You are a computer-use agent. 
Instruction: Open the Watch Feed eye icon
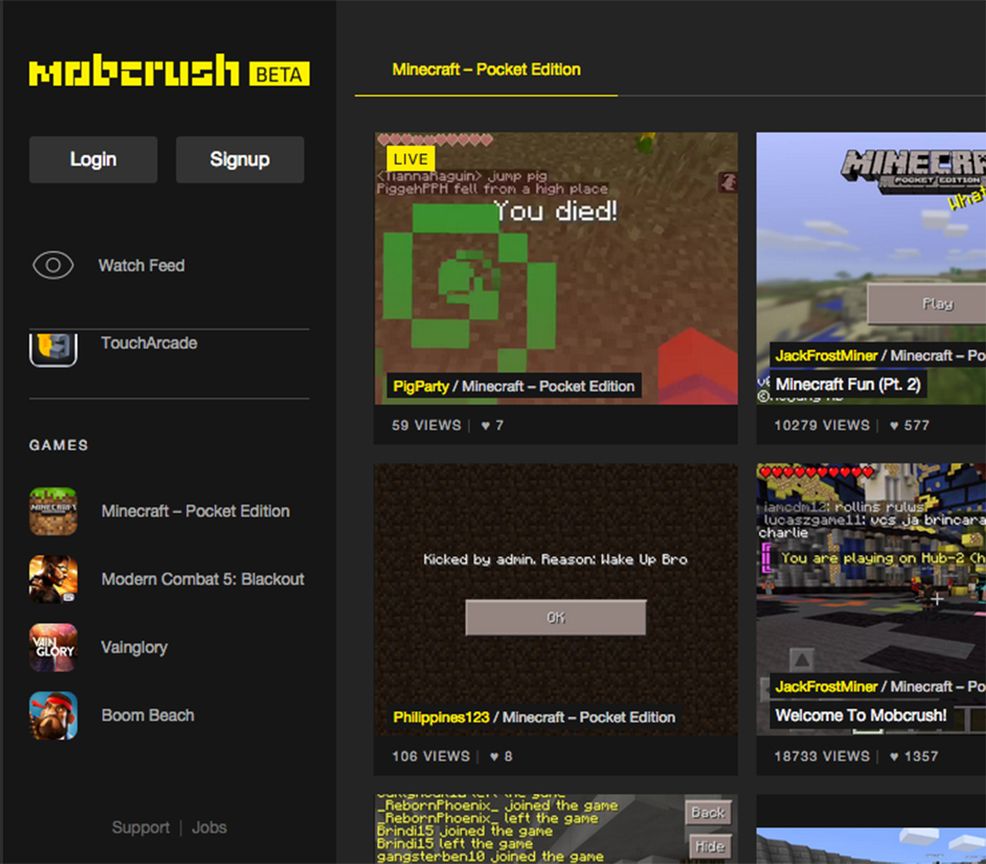tap(53, 265)
